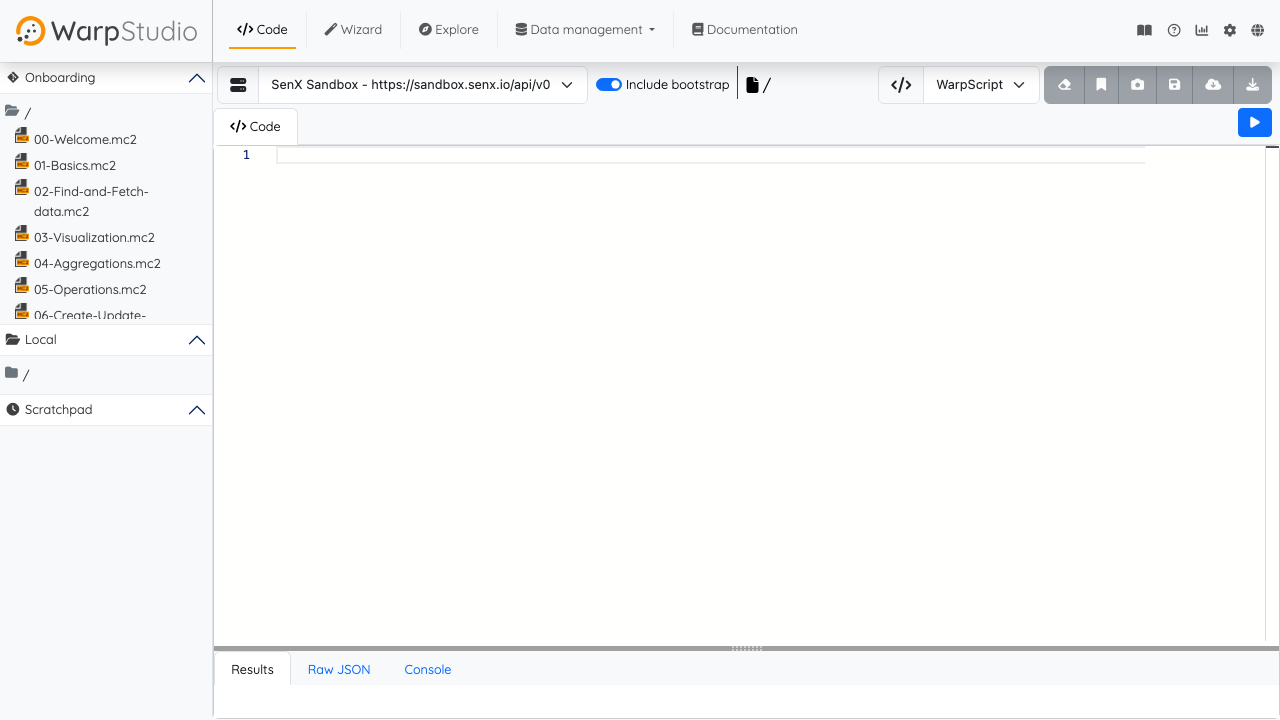
Task: Click the Local folder section icon
Action: [13, 340]
